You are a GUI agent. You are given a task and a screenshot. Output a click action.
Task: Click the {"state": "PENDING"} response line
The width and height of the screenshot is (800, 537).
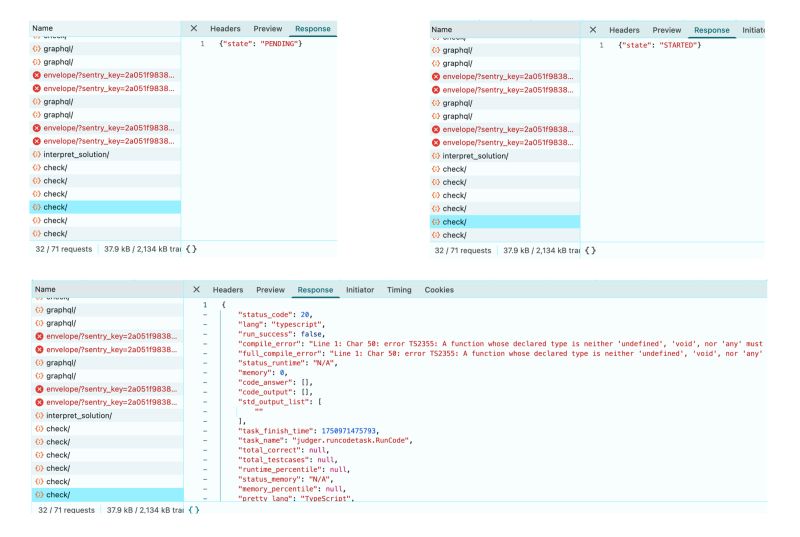[261, 44]
